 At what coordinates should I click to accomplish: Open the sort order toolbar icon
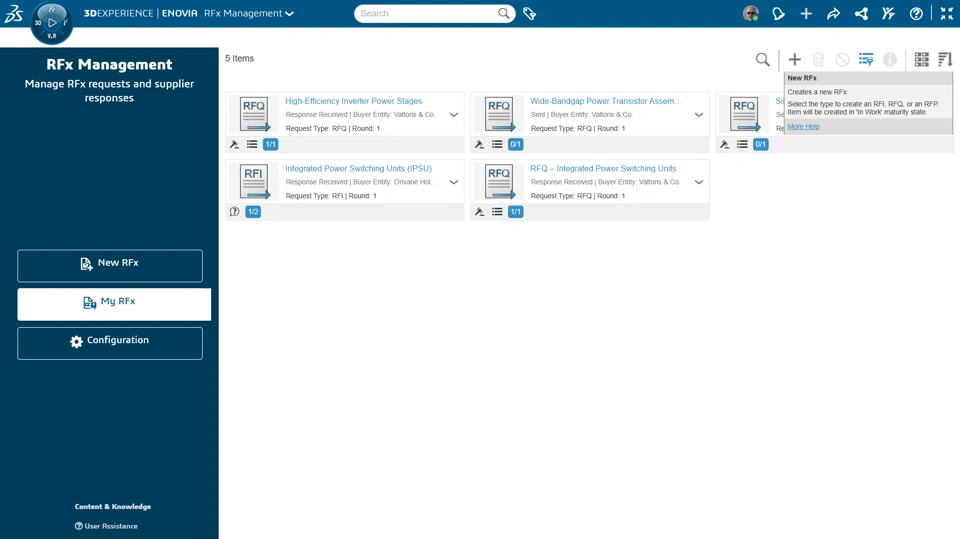point(945,59)
